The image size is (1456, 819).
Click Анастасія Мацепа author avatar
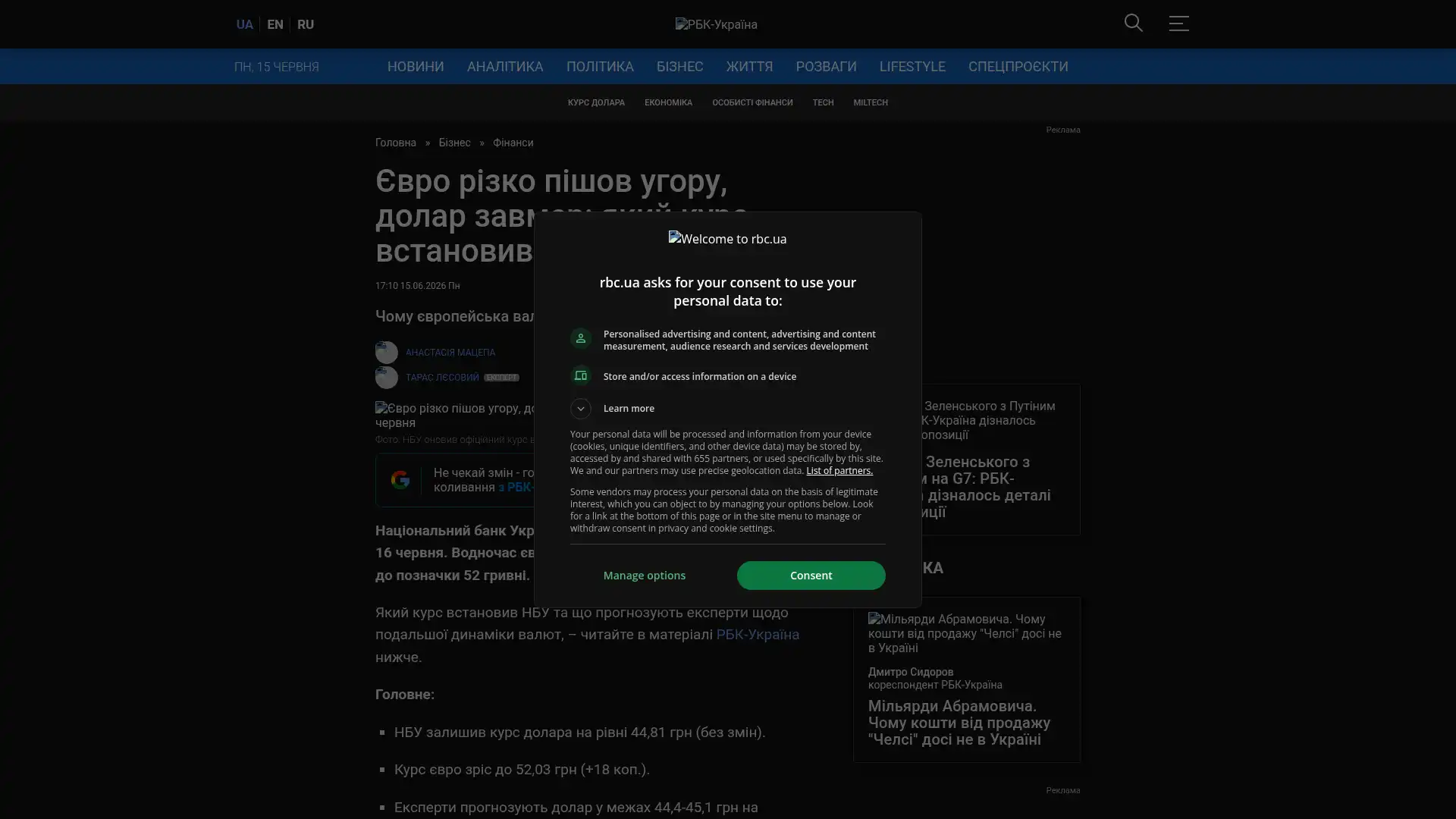point(386,352)
